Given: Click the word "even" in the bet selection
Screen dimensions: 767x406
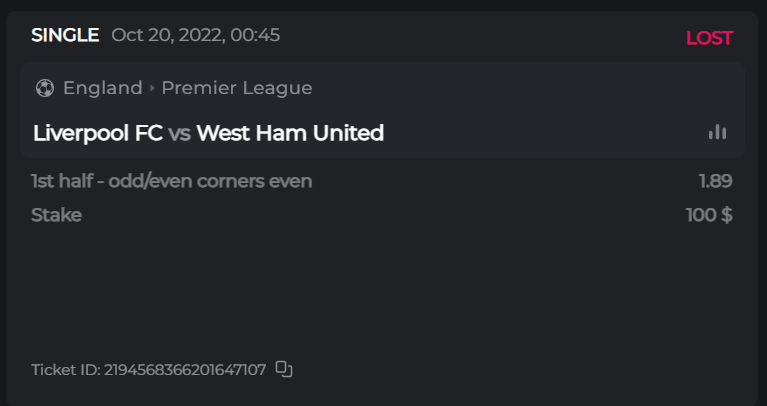Looking at the screenshot, I should click(290, 181).
